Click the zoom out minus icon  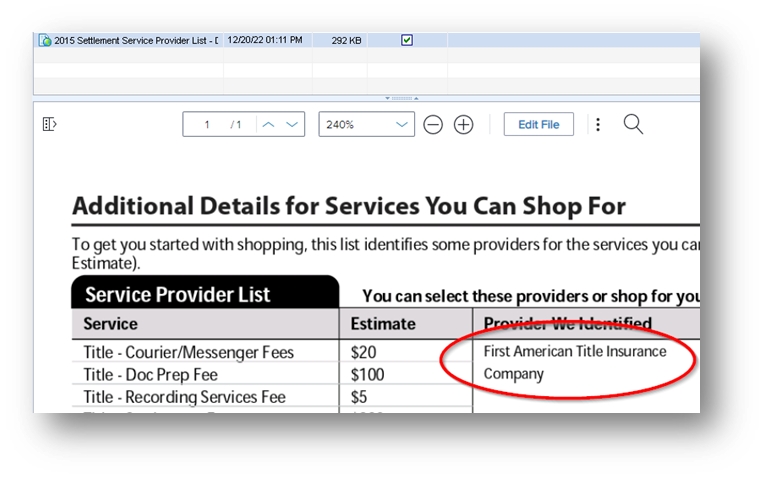pyautogui.click(x=433, y=125)
